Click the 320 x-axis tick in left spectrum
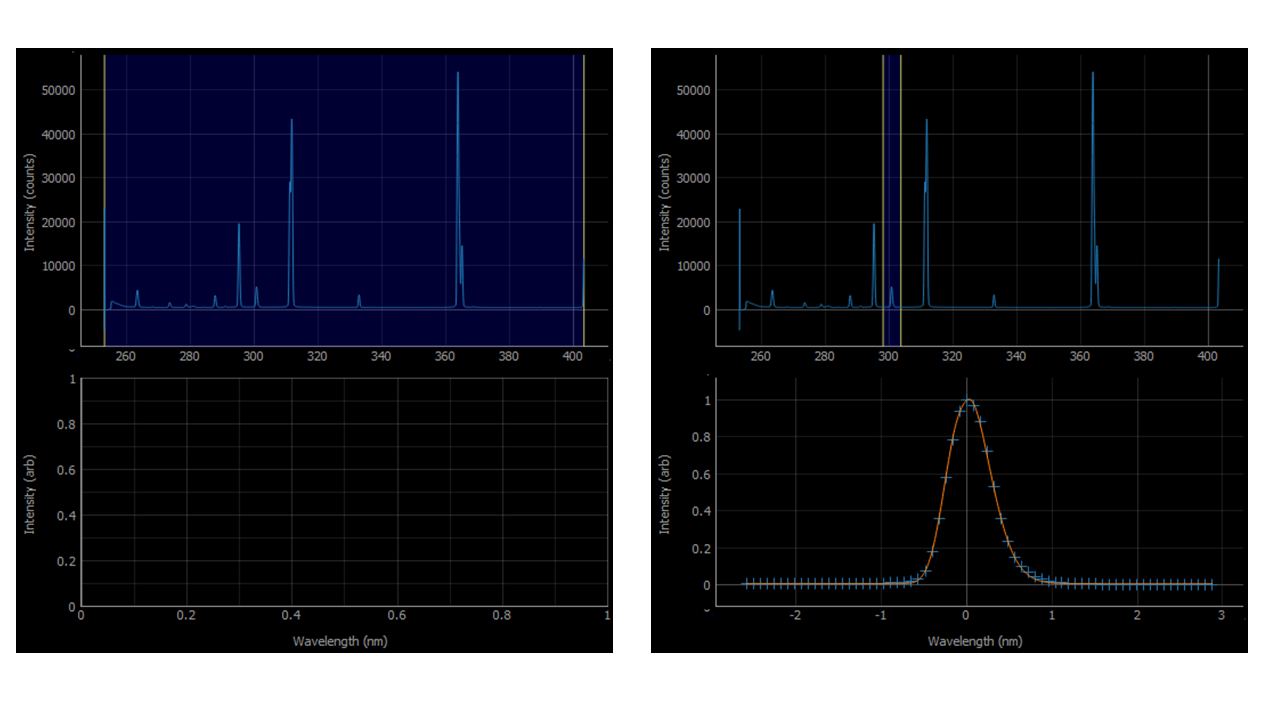 [317, 356]
